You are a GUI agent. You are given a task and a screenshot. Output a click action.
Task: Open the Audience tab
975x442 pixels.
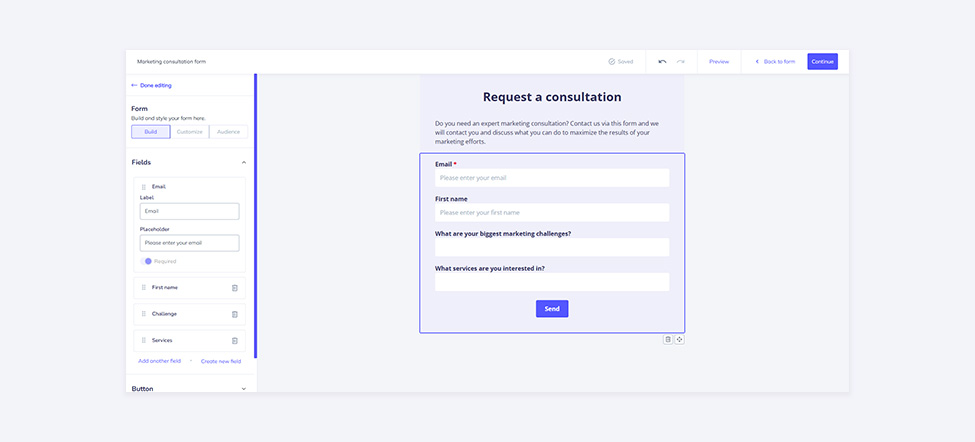point(228,132)
